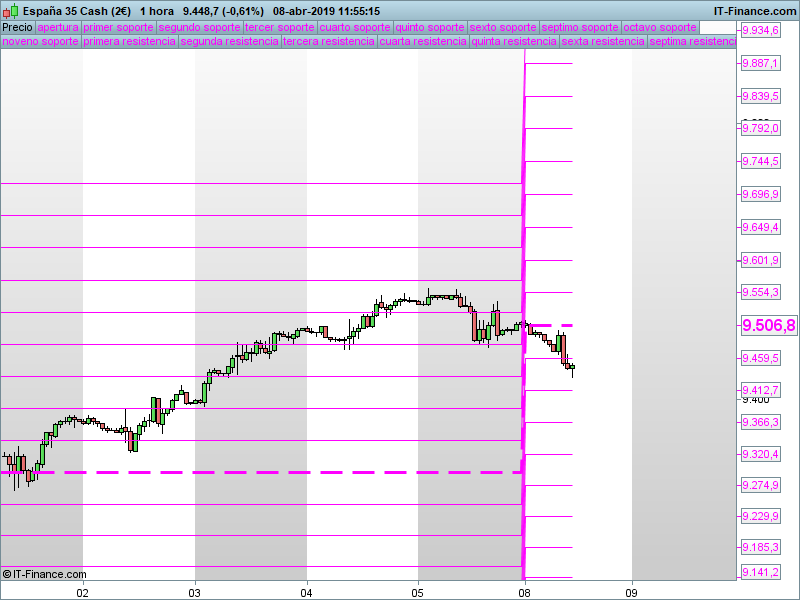Click the candlestick icon beside España 35 Cash
Screen dimensions: 800x600
click(11, 11)
